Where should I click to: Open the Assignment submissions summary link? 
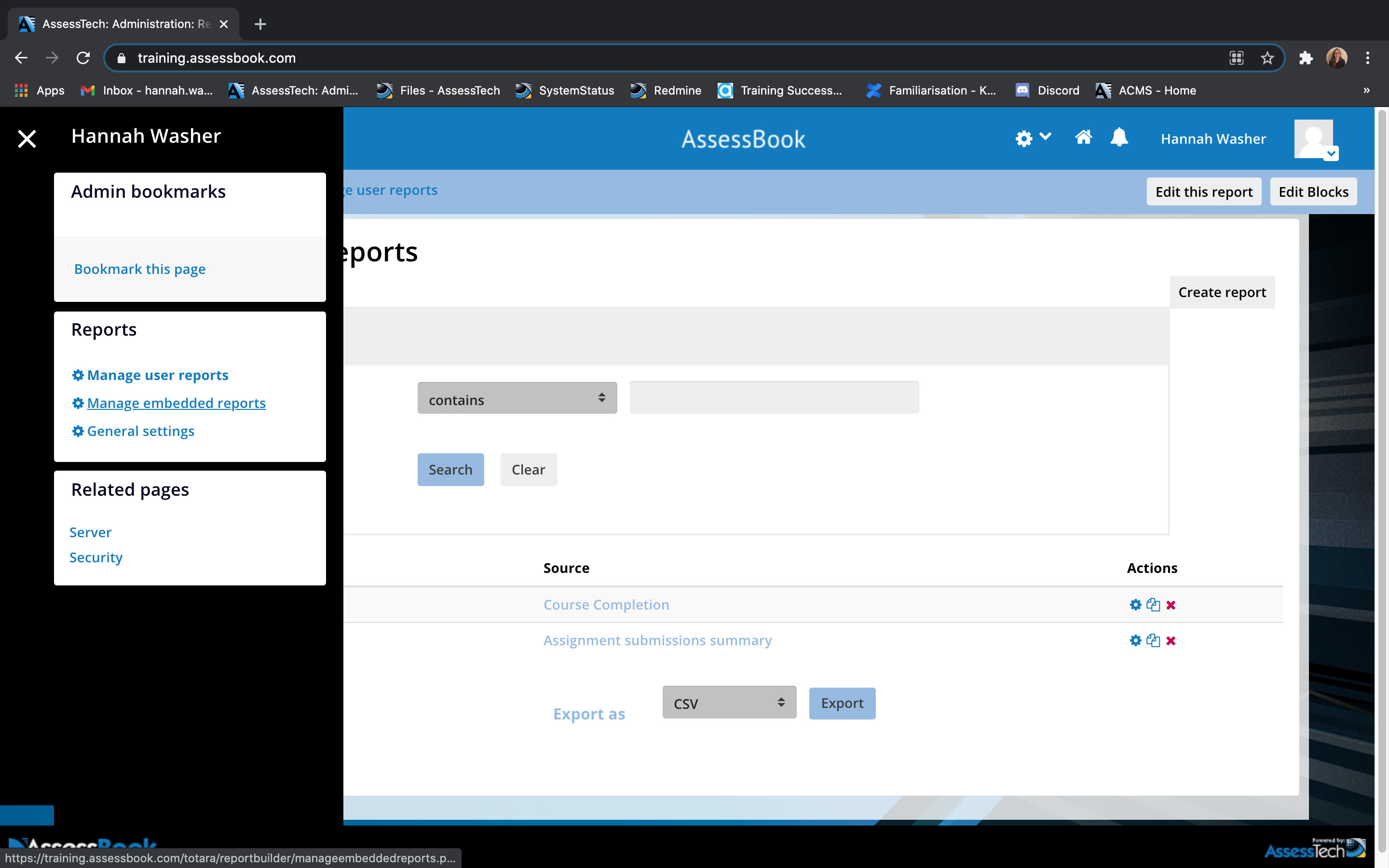coord(658,640)
